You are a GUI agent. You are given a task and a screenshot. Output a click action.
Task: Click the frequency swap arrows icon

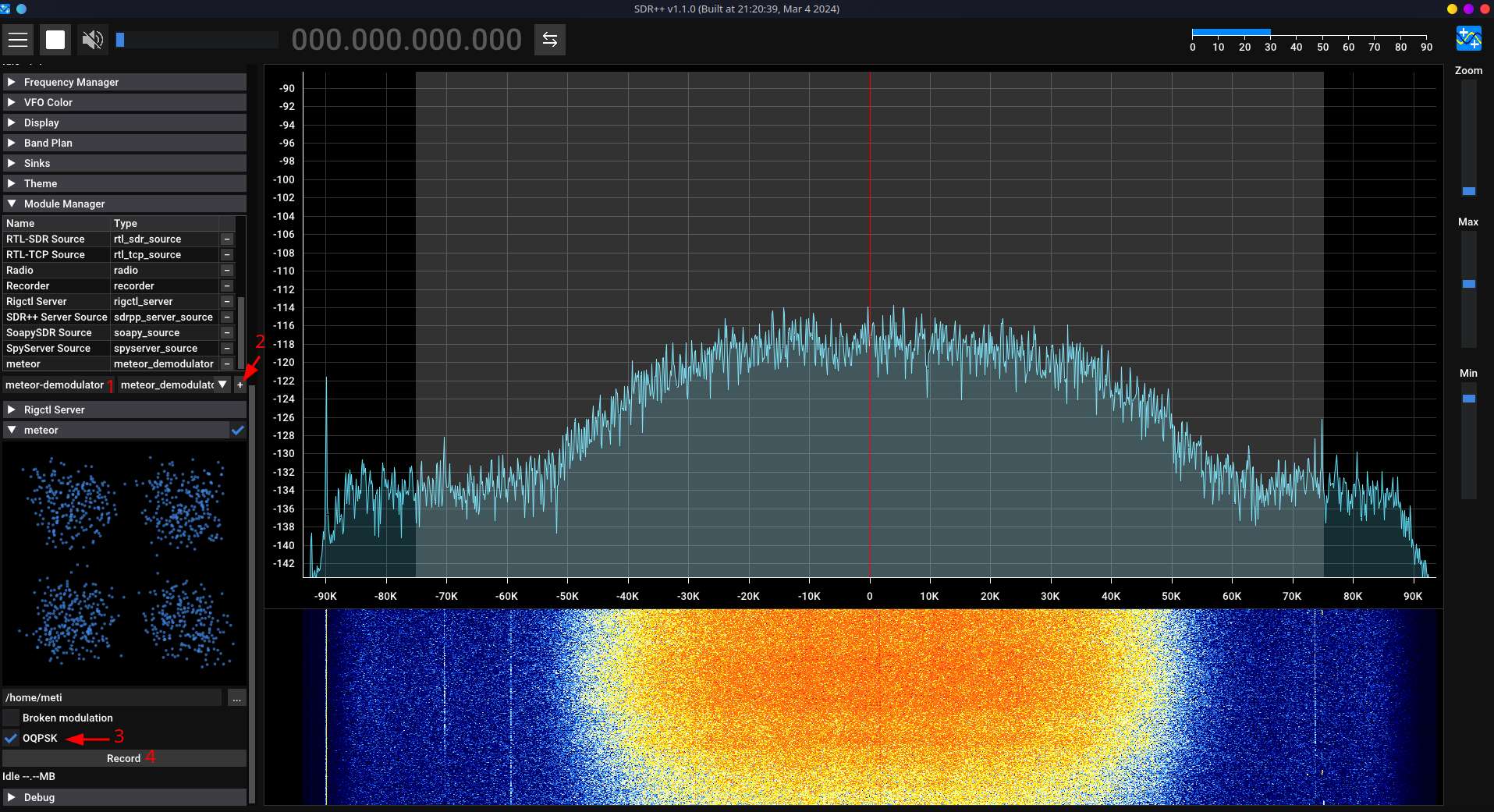click(550, 39)
